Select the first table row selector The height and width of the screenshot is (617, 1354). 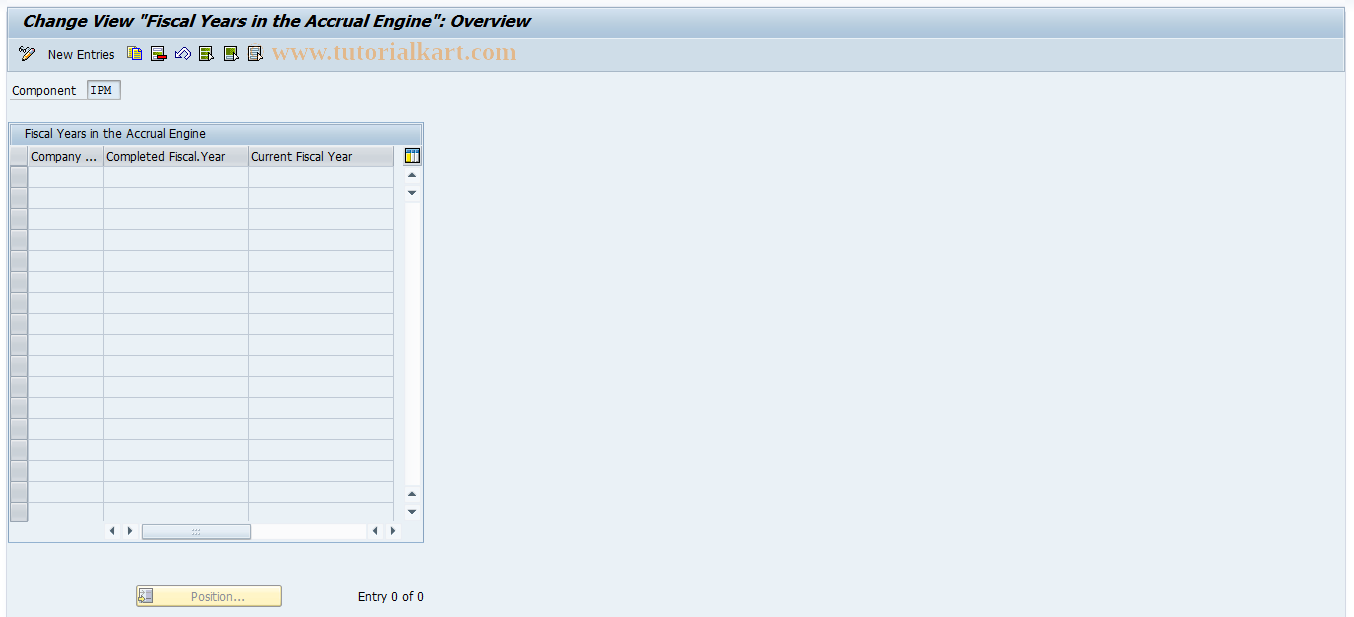[x=19, y=177]
